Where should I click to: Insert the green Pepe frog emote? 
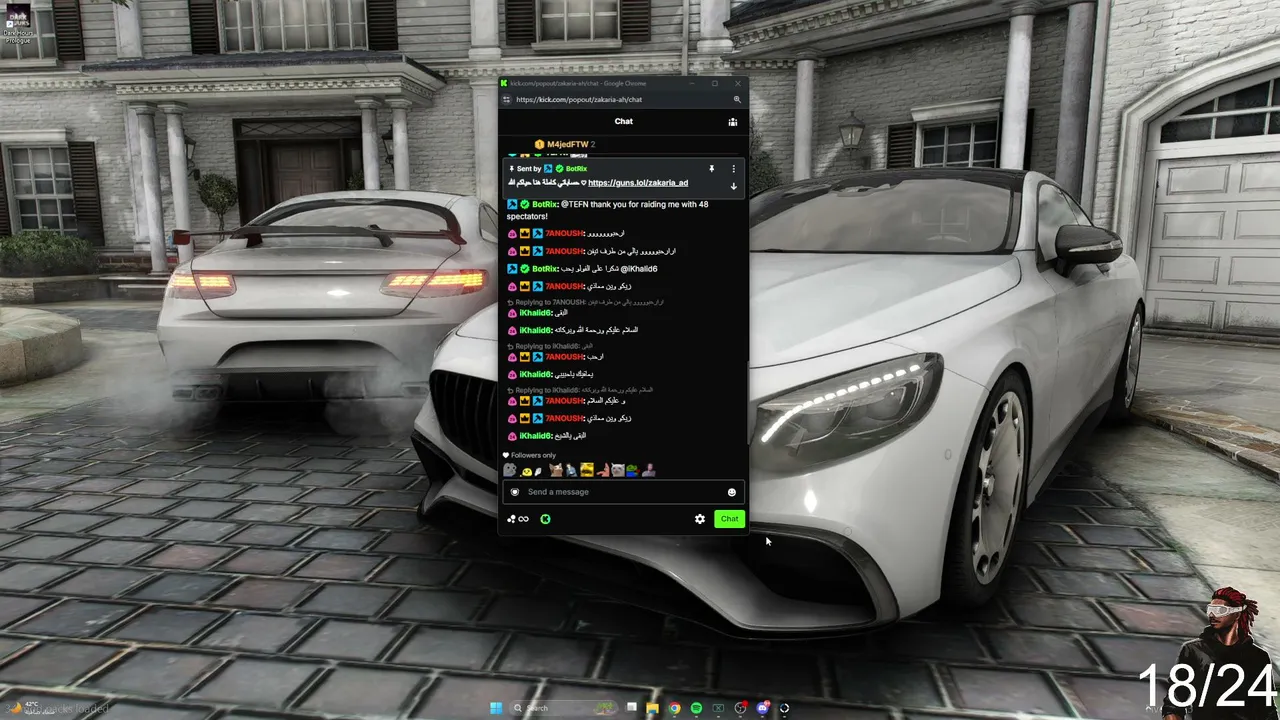point(632,470)
